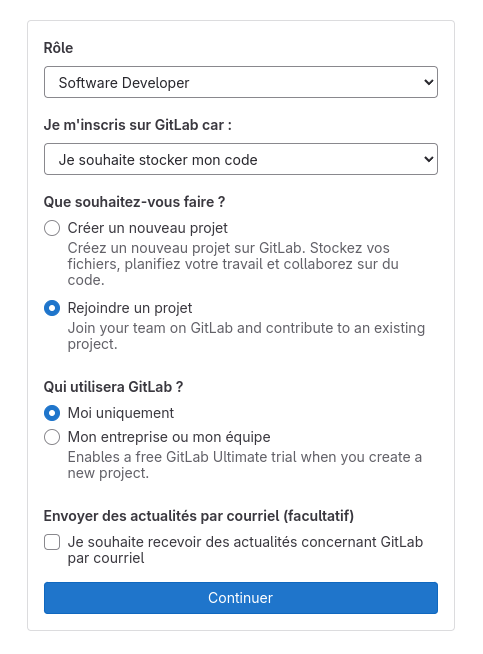Click the blue Continuer button

pos(241,598)
